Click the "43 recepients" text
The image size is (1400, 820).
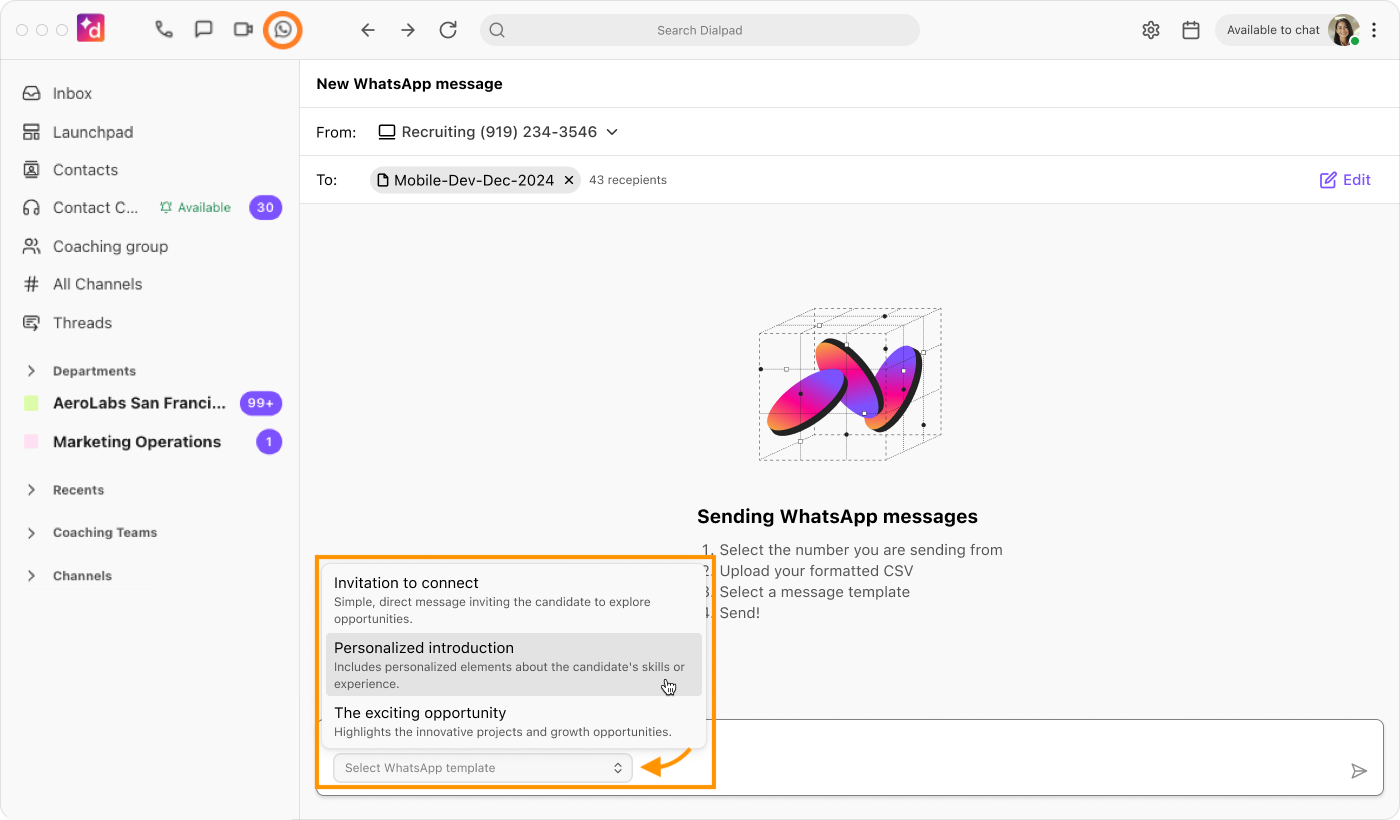point(628,180)
